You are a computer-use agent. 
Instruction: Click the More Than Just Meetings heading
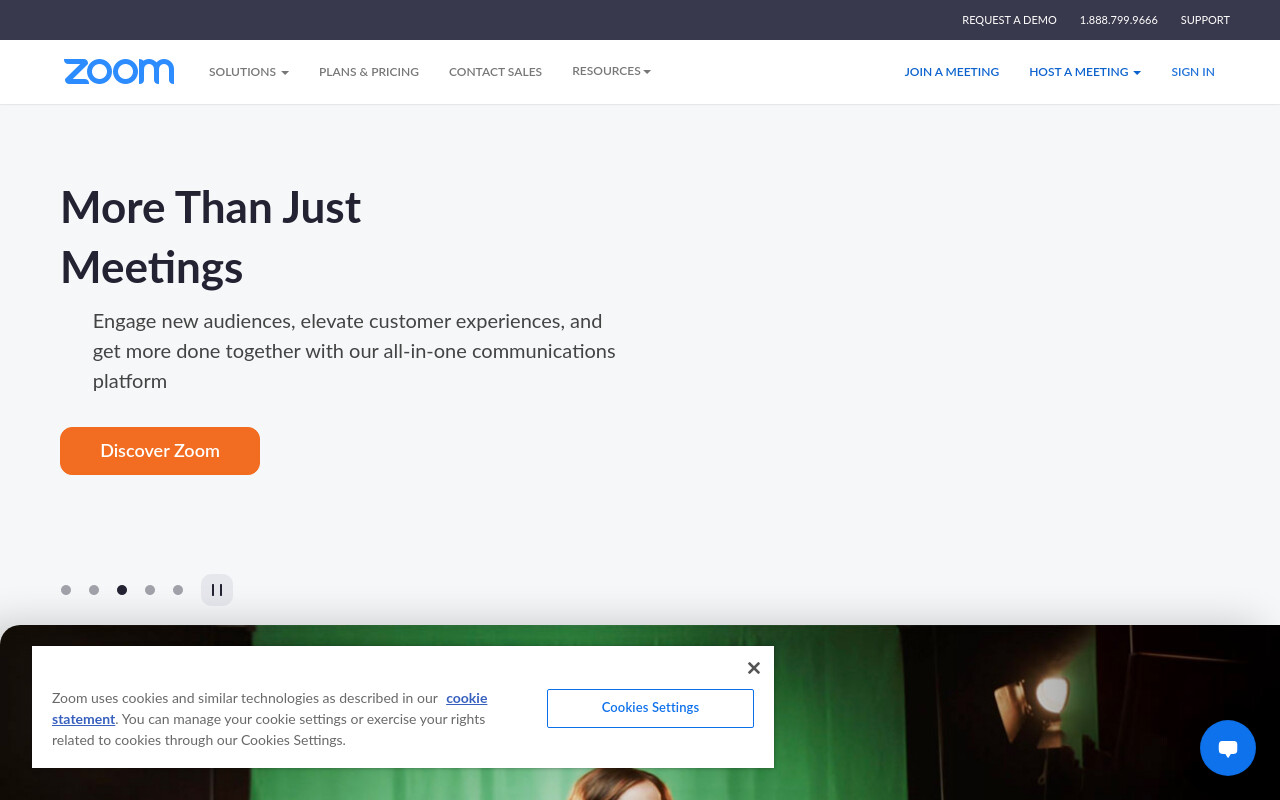click(x=211, y=237)
